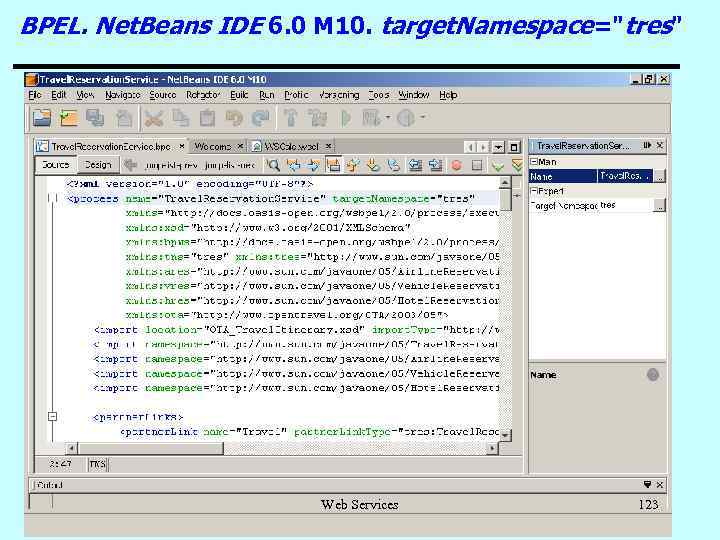
Task: Open the Profile Main Project dropdown arrow
Action: coord(422,118)
